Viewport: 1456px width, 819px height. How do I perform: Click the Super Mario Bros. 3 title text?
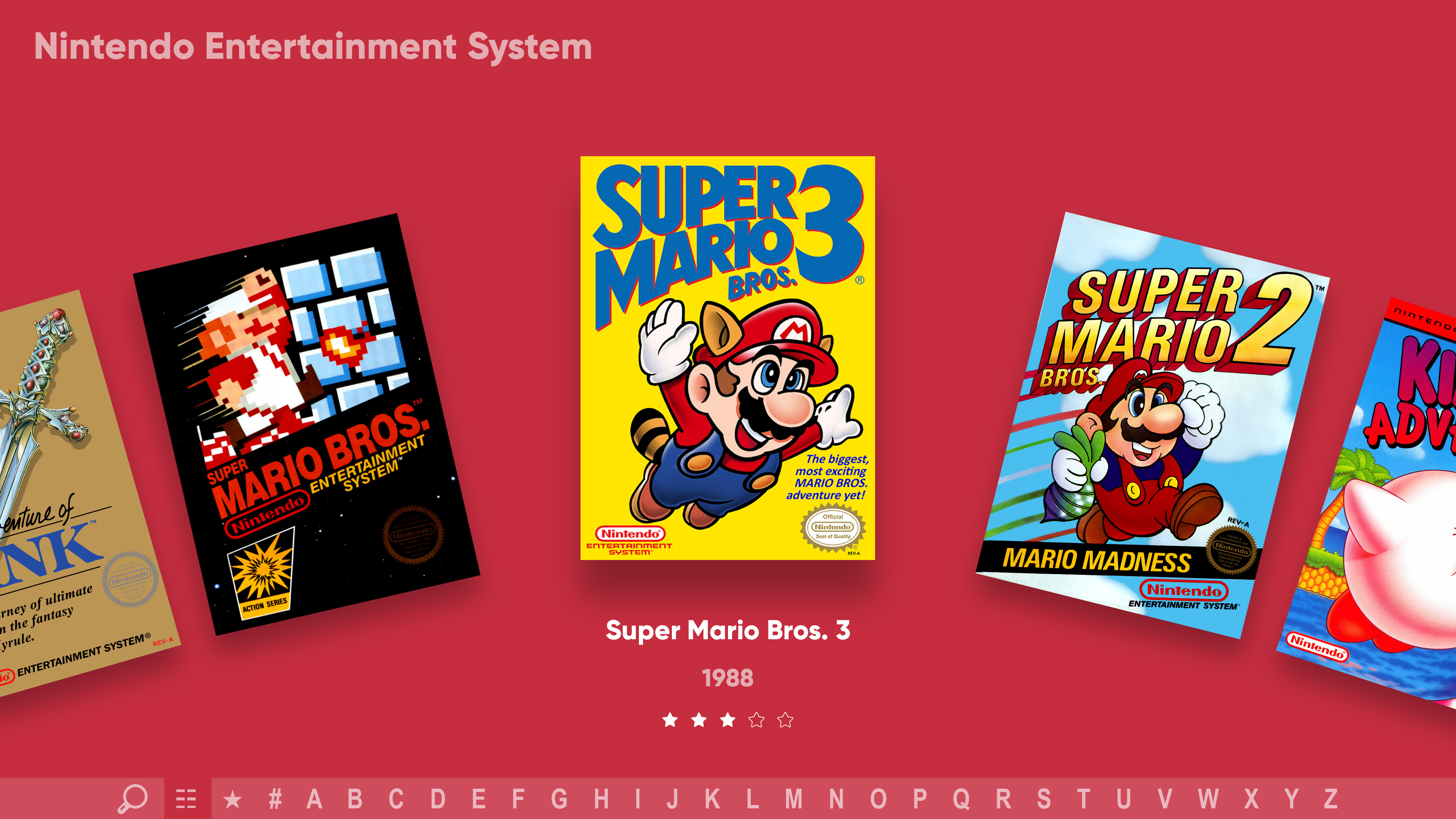point(728,630)
